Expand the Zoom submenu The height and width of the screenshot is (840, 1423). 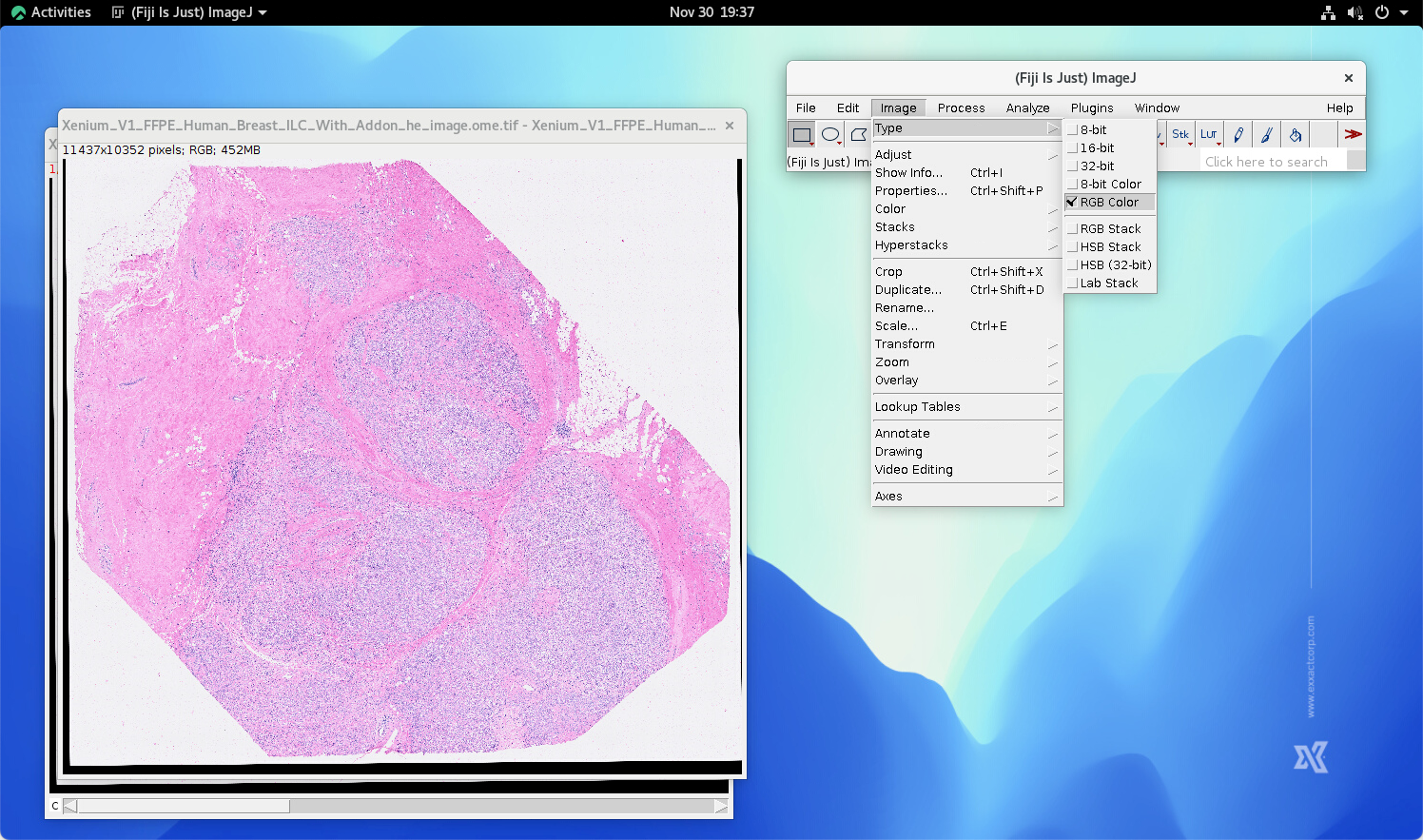coord(966,361)
